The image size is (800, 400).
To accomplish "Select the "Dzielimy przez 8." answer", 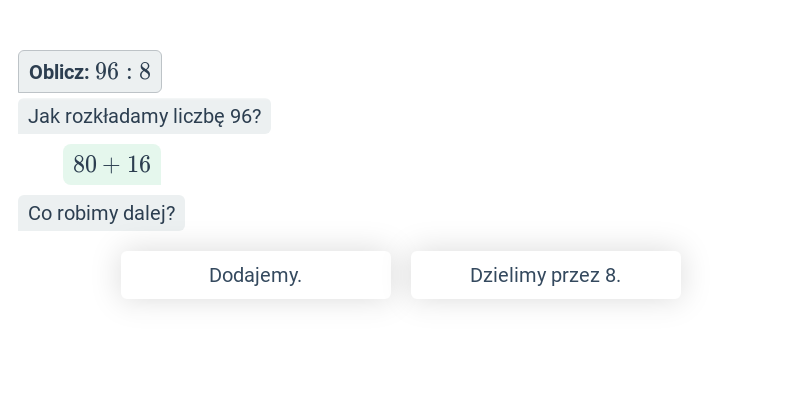I will click(x=546, y=275).
